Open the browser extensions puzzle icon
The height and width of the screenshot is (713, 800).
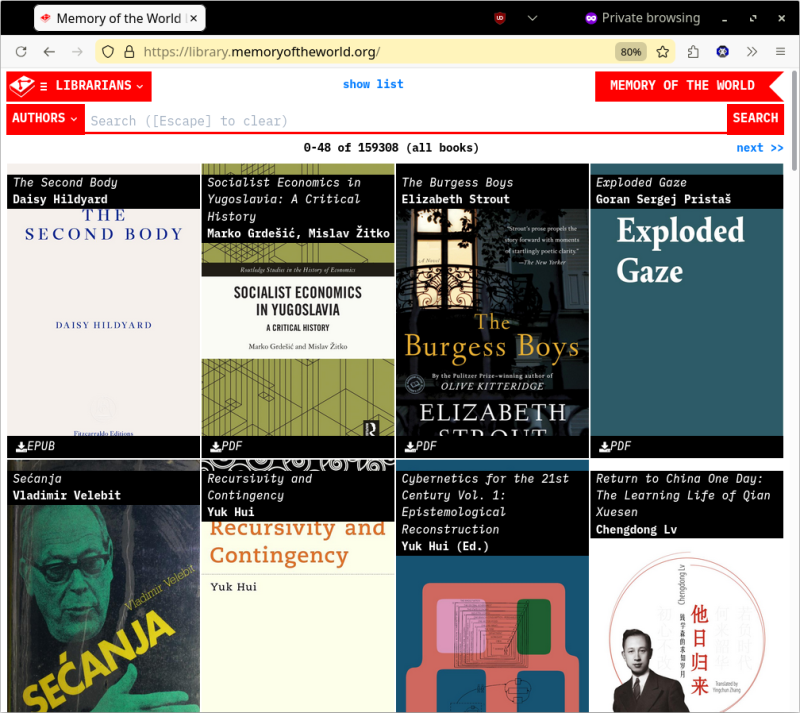pos(693,52)
